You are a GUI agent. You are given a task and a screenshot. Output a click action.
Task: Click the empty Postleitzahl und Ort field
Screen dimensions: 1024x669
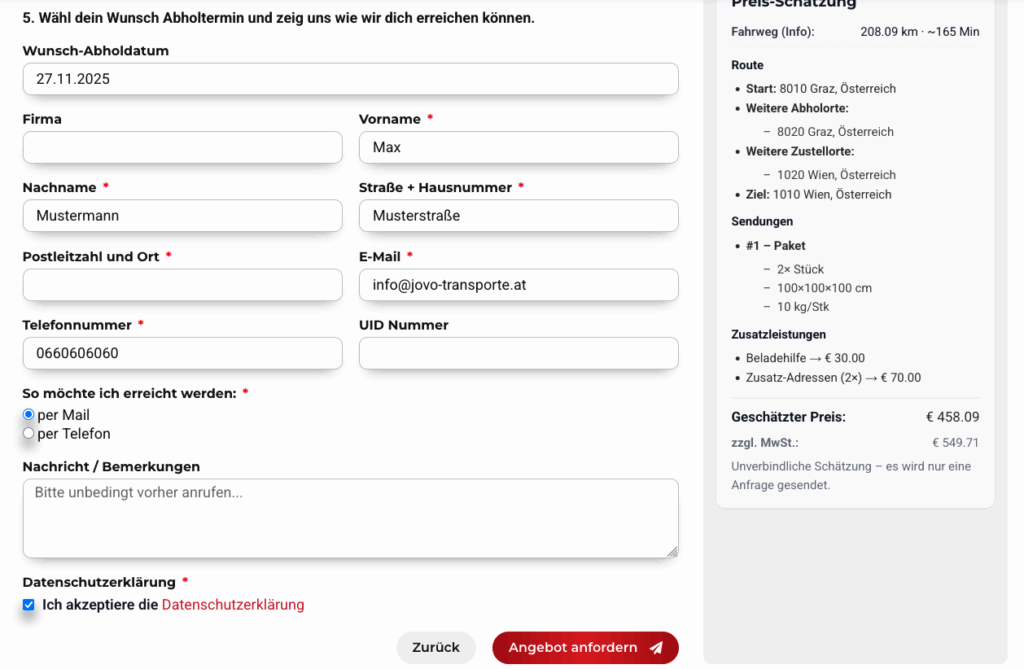[182, 285]
